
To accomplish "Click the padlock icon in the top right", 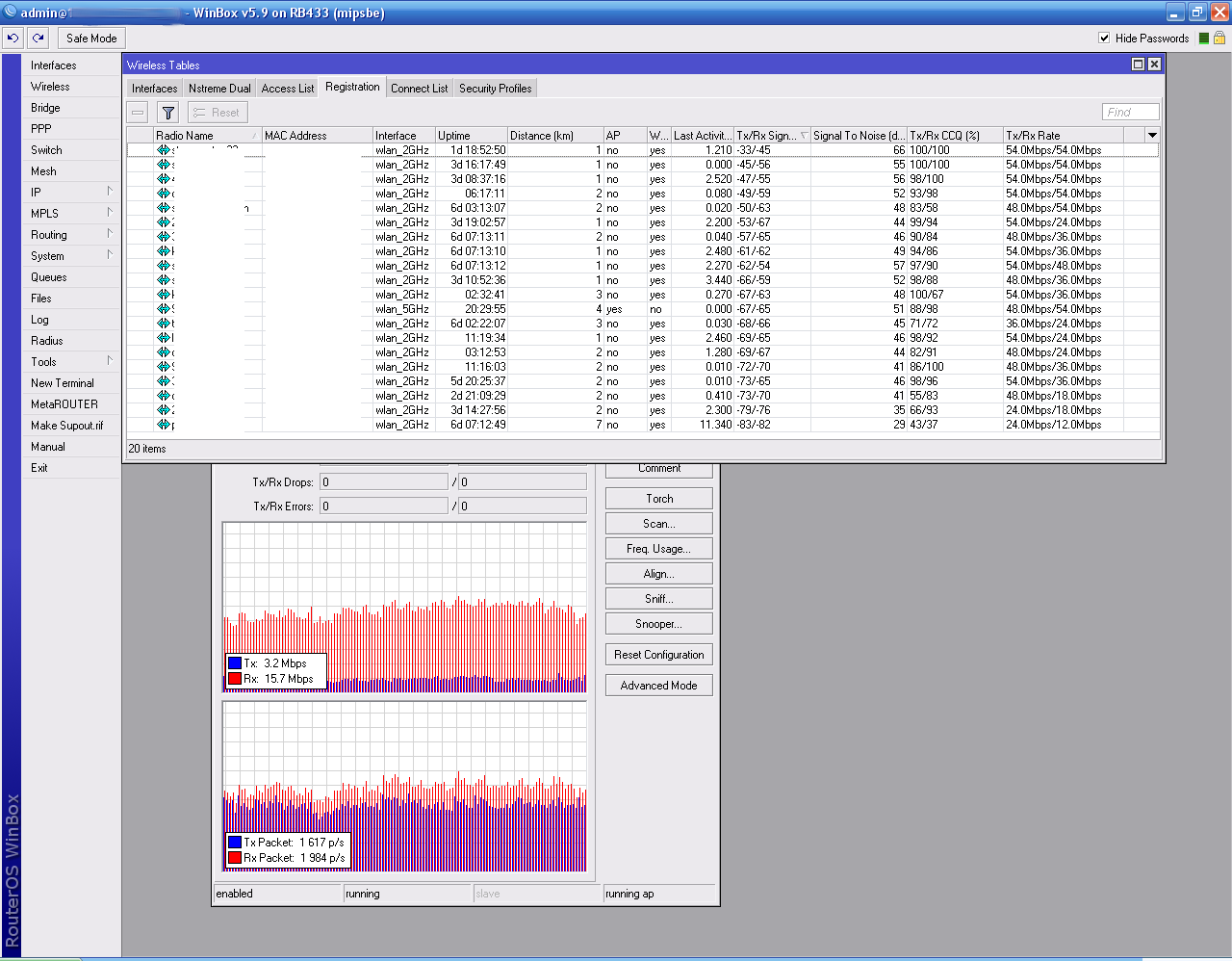I will [x=1219, y=39].
